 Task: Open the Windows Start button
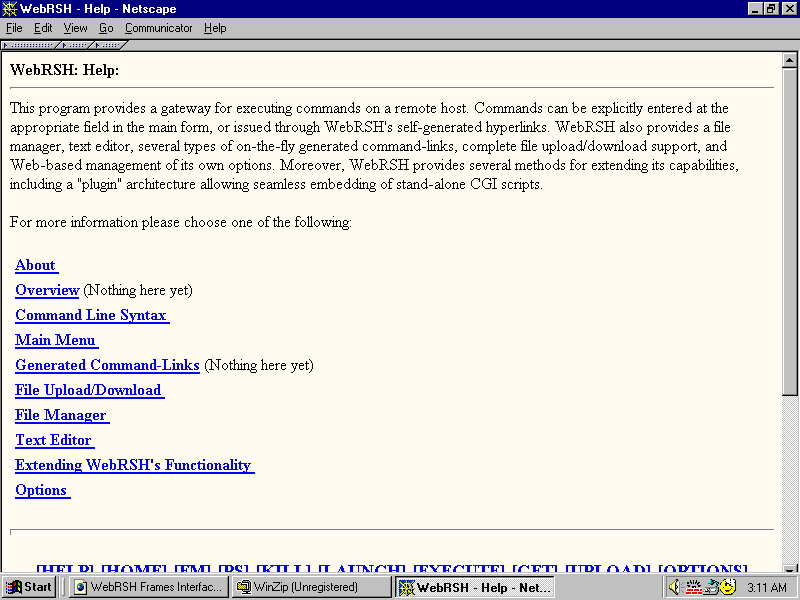(29, 587)
